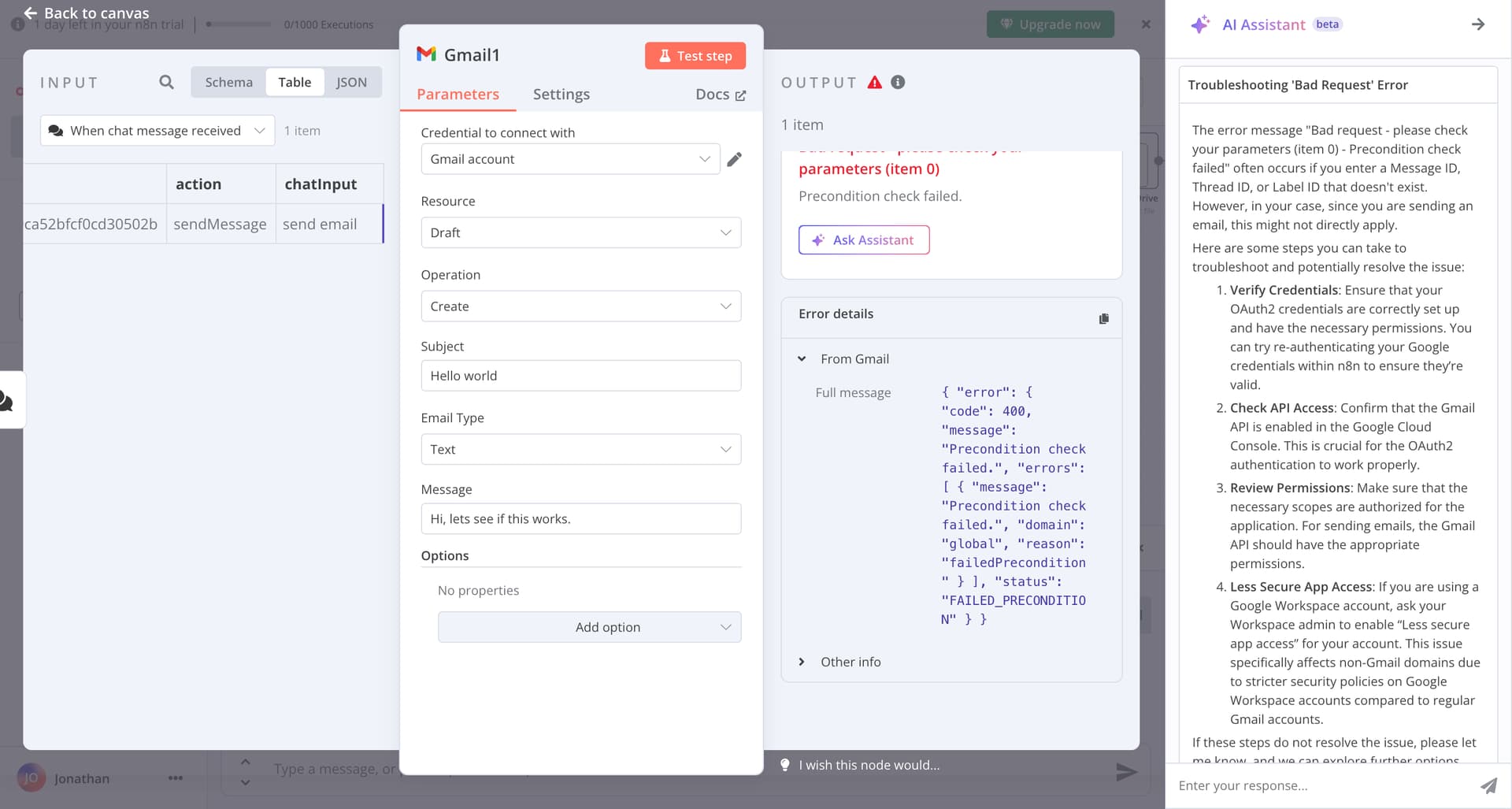Click the trial info circle icon
This screenshot has width=1512, height=809.
click(17, 24)
